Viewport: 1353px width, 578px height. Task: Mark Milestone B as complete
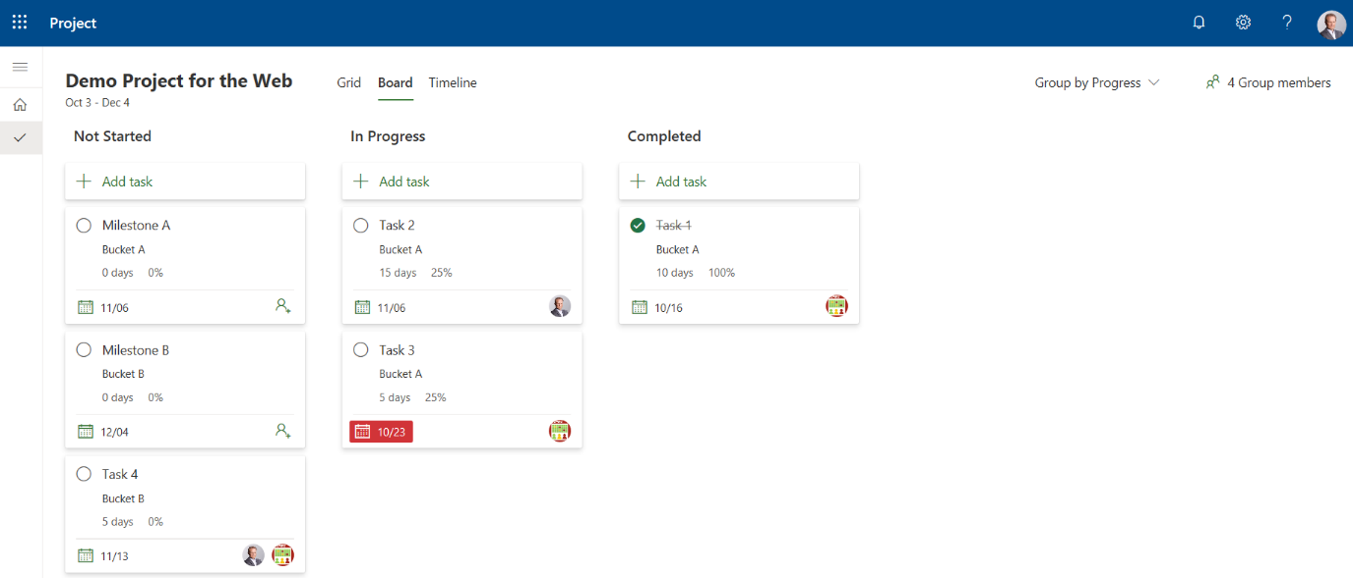pyautogui.click(x=84, y=349)
